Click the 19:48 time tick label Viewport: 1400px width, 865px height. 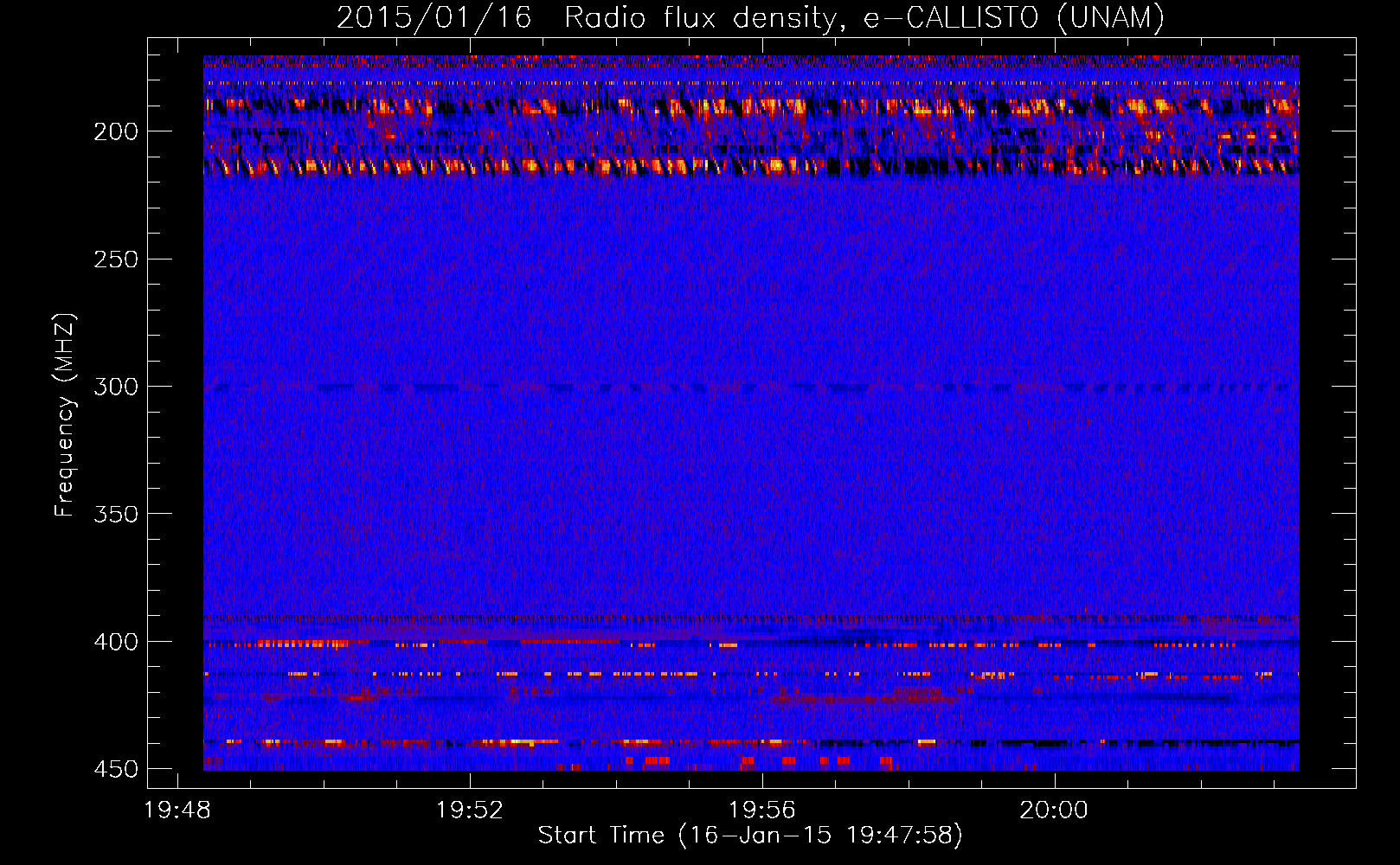coord(177,811)
